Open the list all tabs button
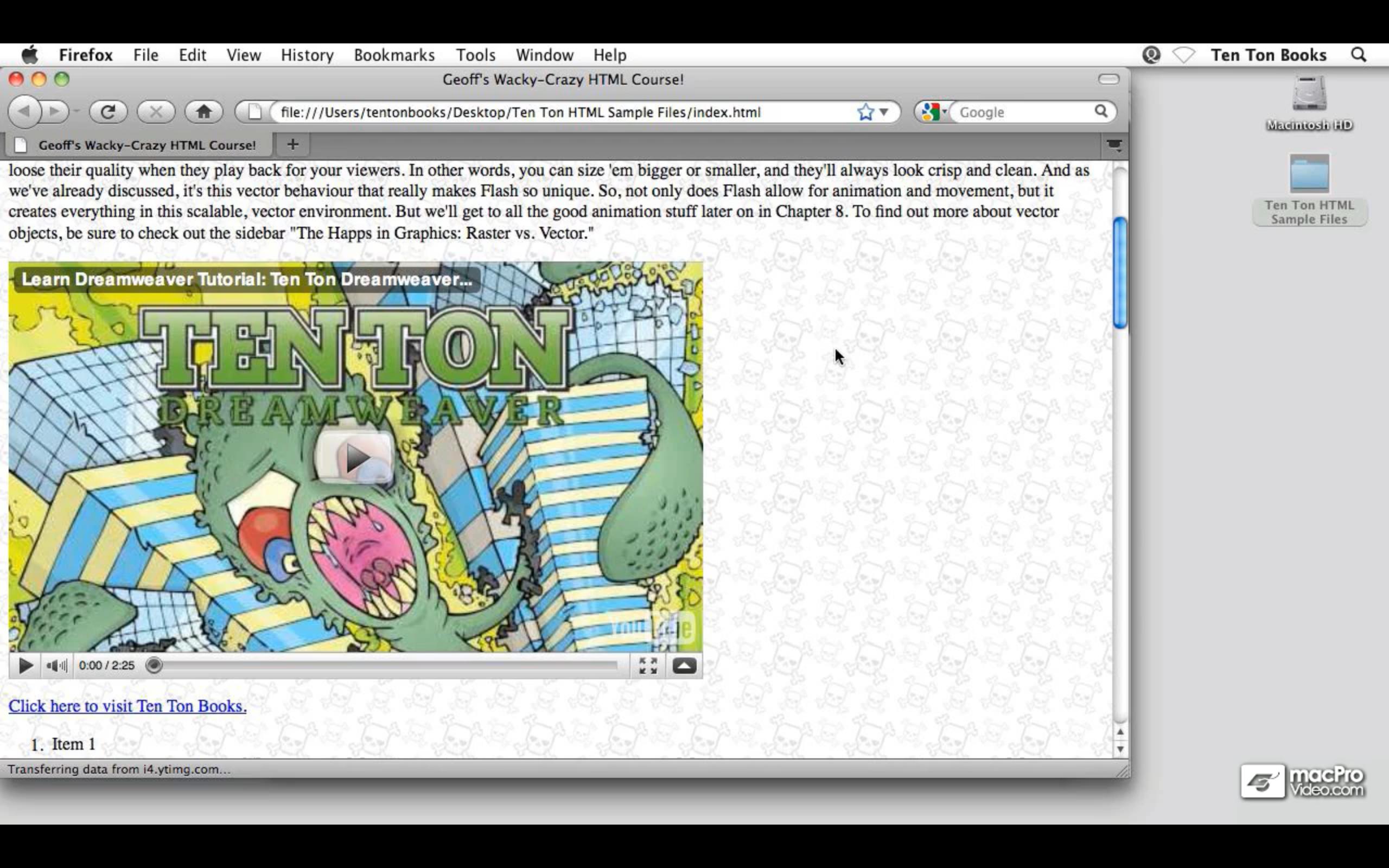Image resolution: width=1389 pixels, height=868 pixels. pos(1114,145)
